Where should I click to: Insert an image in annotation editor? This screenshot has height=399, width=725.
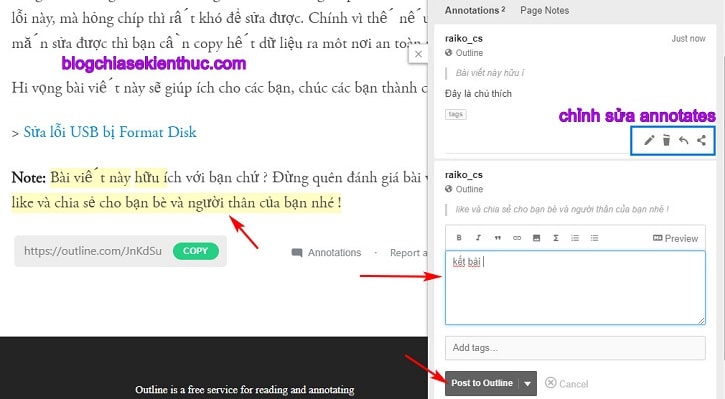[x=536, y=238]
